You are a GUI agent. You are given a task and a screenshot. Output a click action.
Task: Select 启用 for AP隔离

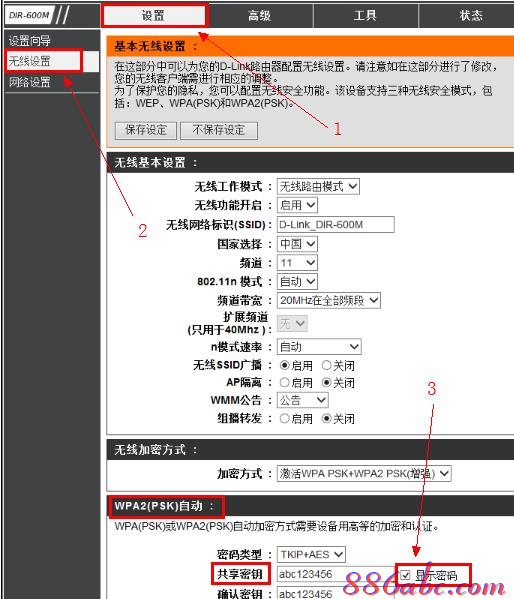click(284, 382)
